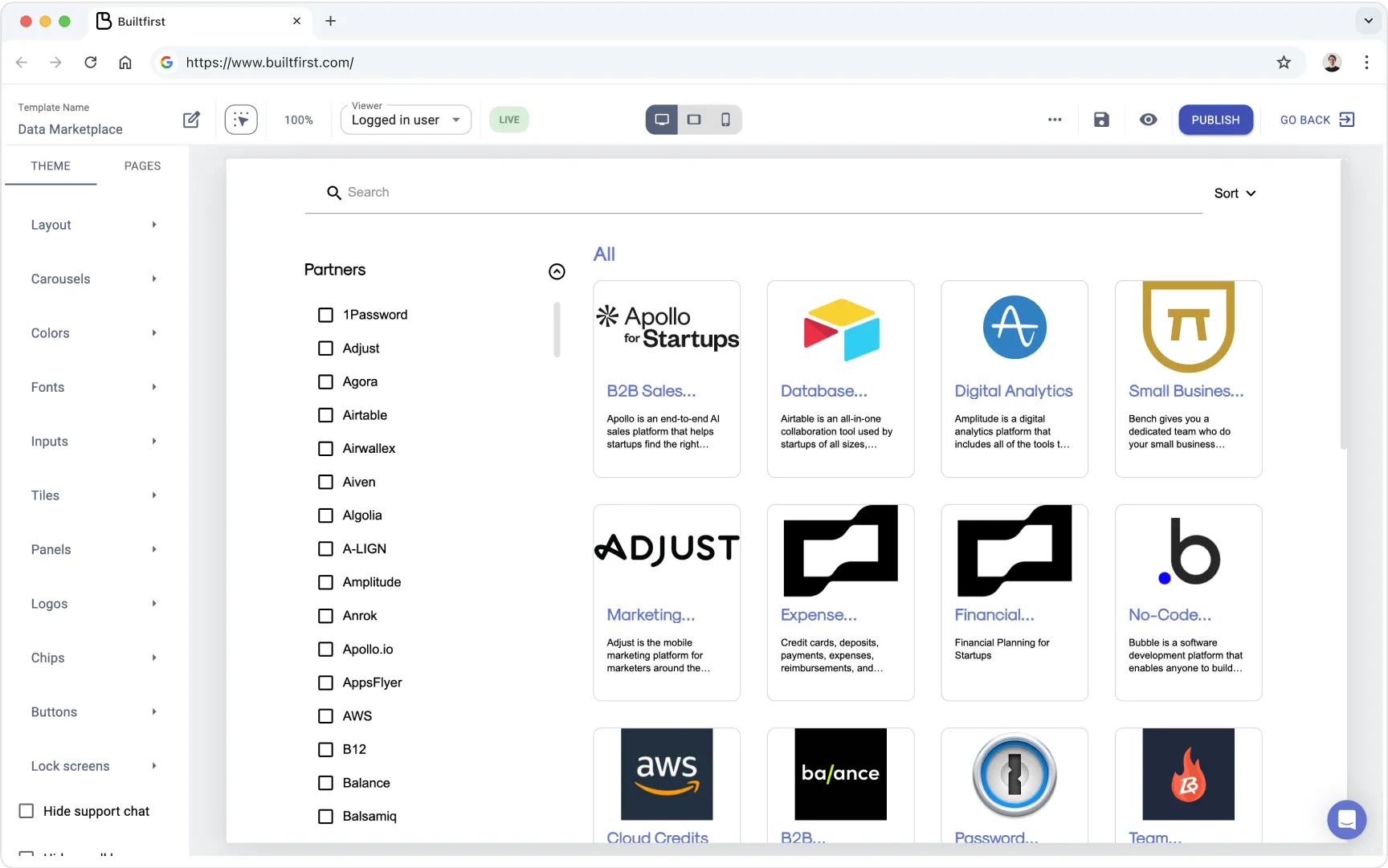The height and width of the screenshot is (868, 1388).
Task: Switch to the THEME tab
Action: [x=51, y=166]
